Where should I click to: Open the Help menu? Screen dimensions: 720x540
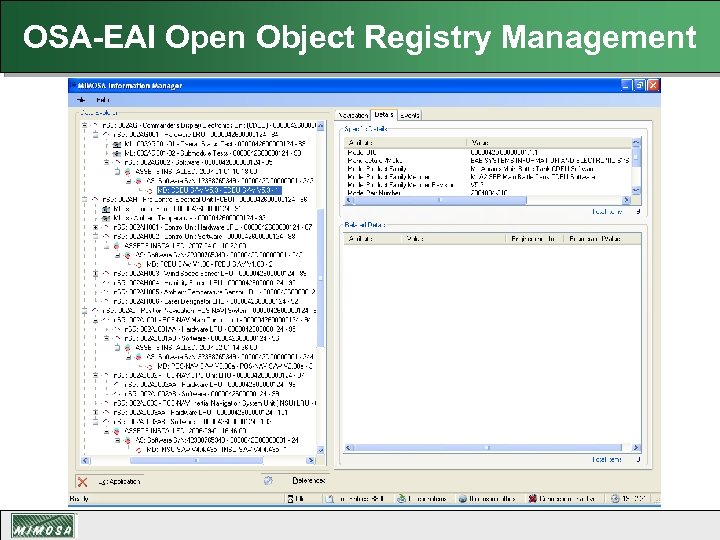tap(103, 100)
